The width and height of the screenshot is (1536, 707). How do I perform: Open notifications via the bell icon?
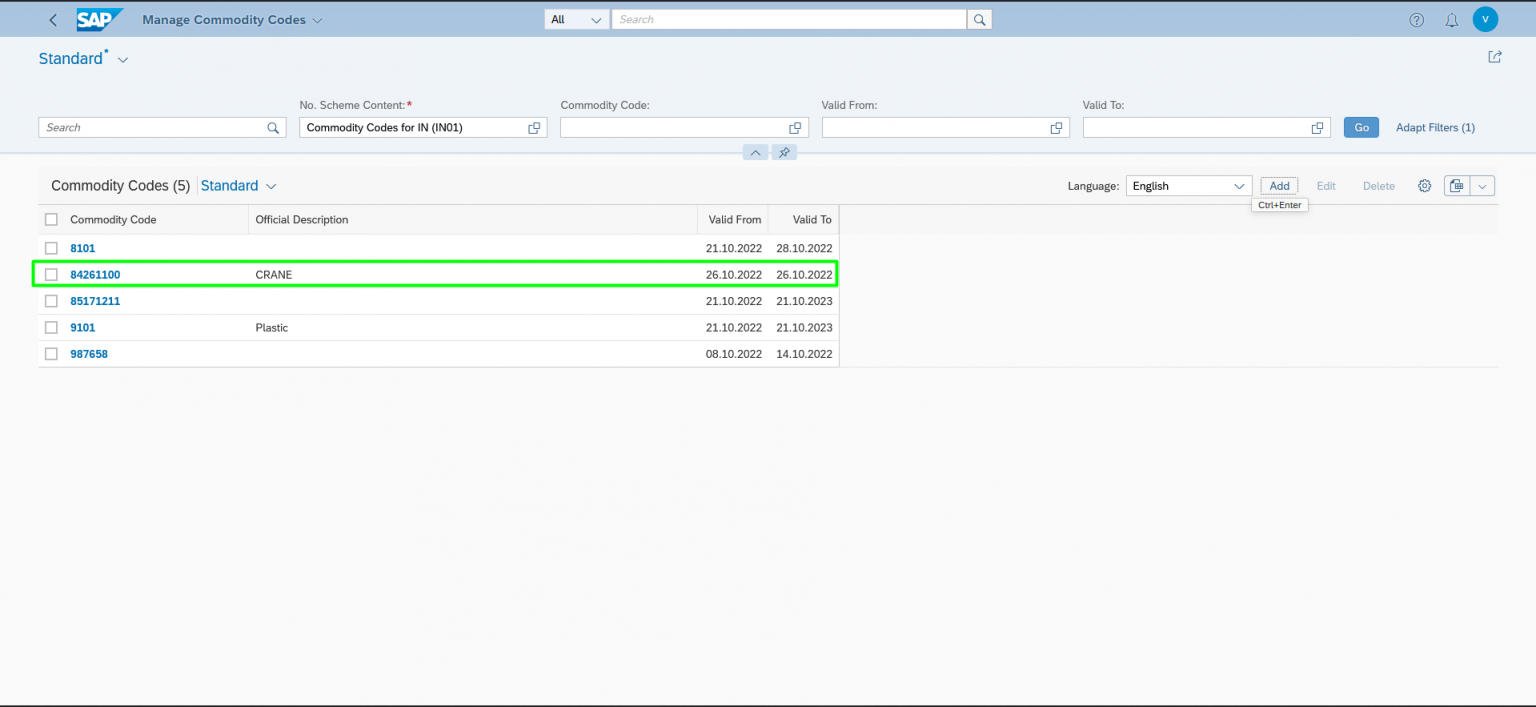(1451, 19)
